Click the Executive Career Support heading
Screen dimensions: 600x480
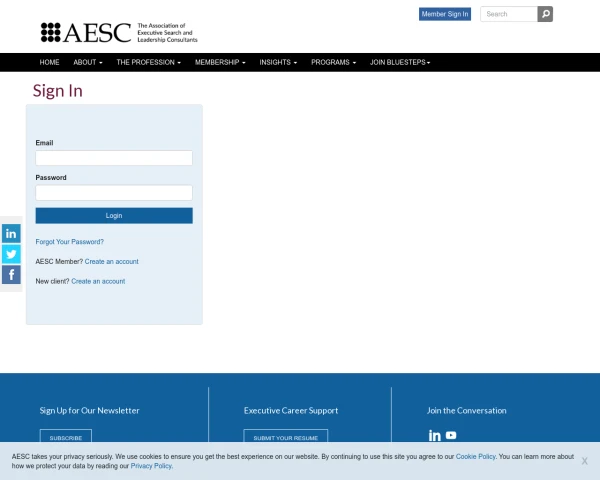coord(291,410)
